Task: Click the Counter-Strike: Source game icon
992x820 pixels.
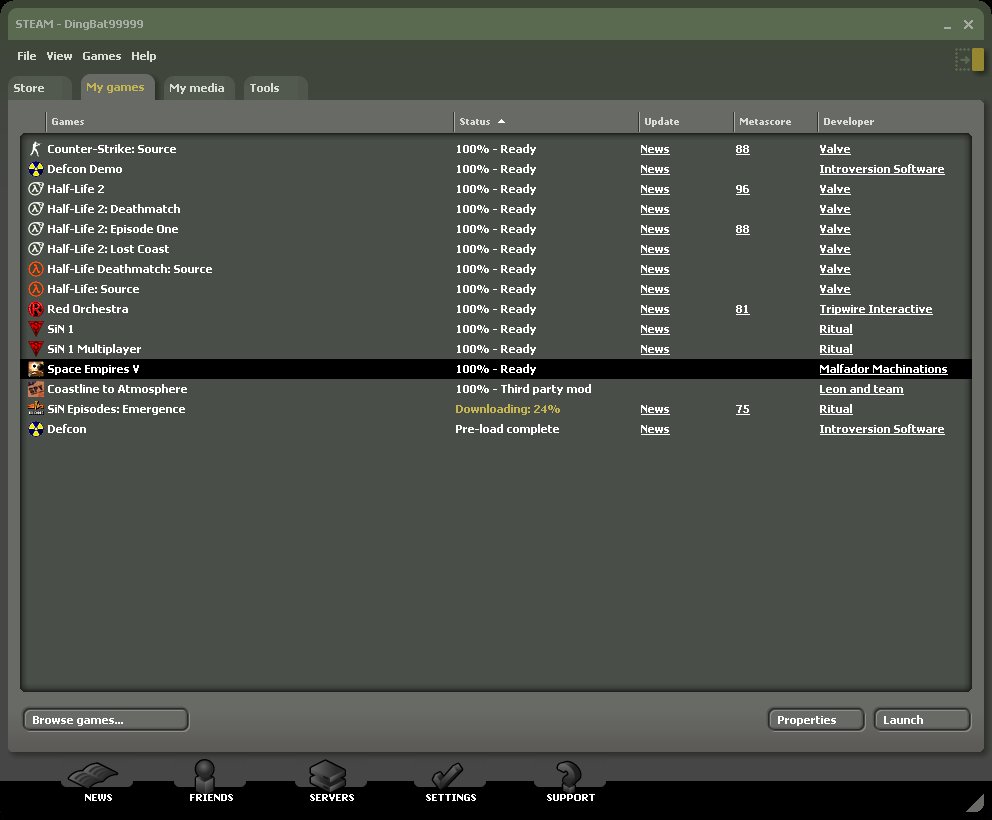Action: (x=36, y=149)
